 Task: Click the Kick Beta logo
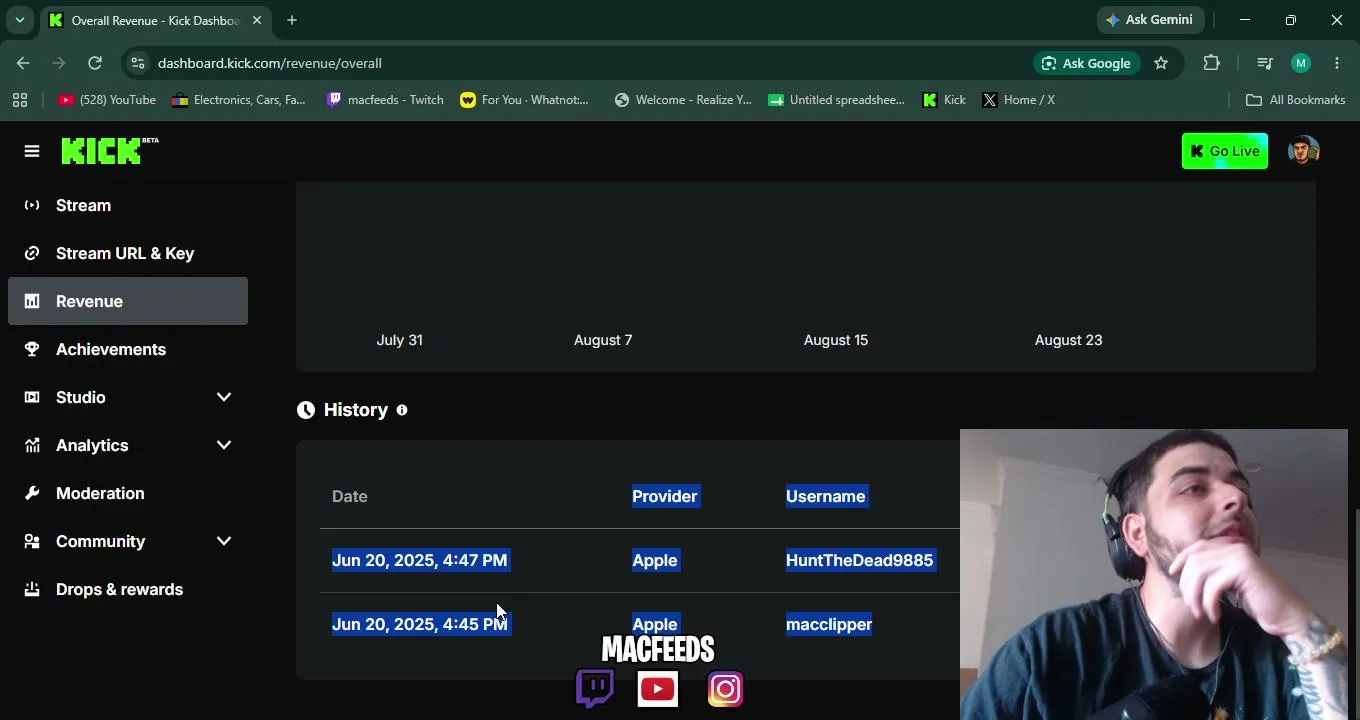[x=110, y=151]
